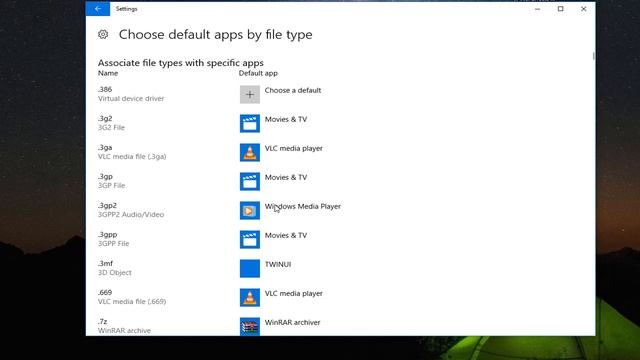Select the .3gp file extension text
The height and width of the screenshot is (360, 640).
[105, 176]
